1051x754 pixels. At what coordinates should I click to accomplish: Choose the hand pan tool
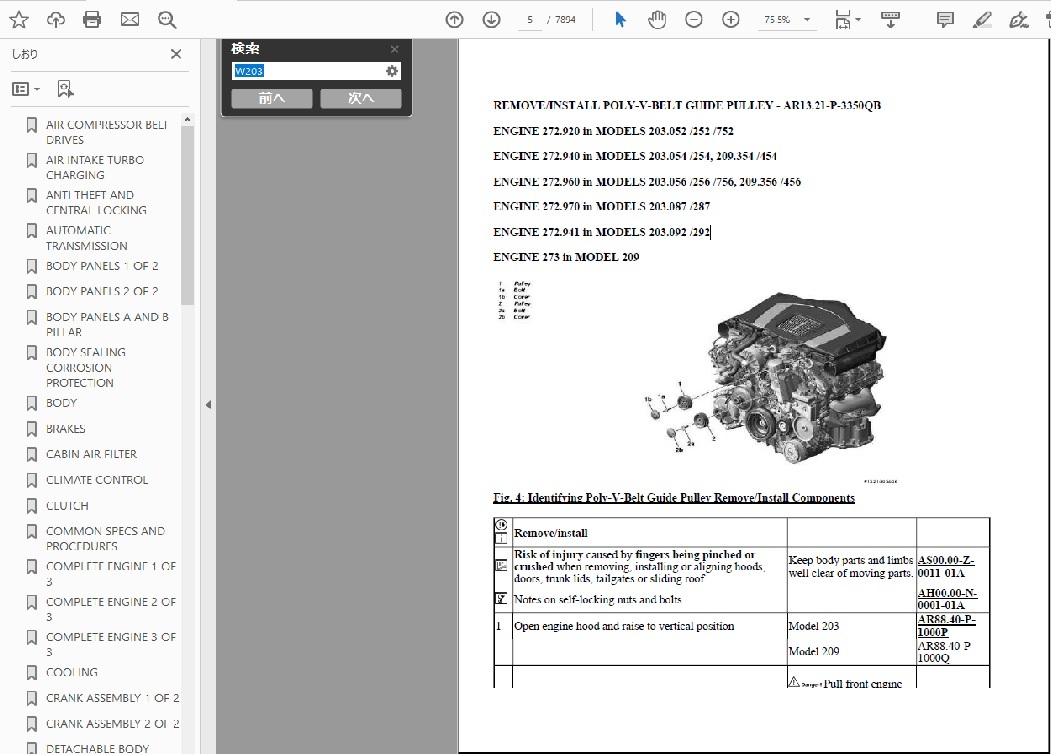click(657, 19)
